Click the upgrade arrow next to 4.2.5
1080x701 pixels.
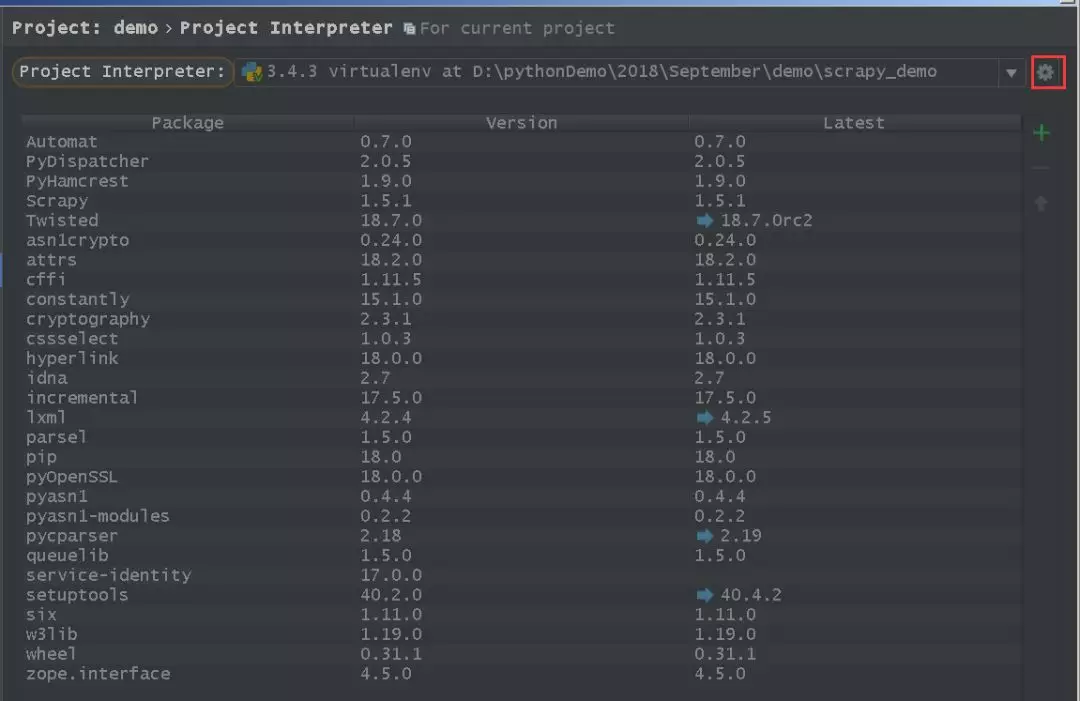pyautogui.click(x=705, y=417)
